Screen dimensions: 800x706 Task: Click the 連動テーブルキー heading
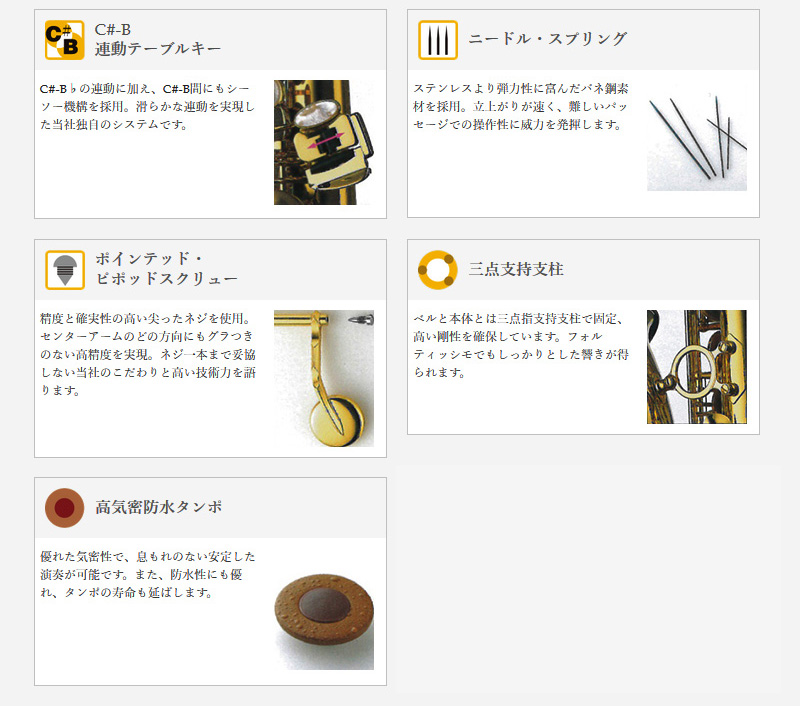(x=158, y=49)
